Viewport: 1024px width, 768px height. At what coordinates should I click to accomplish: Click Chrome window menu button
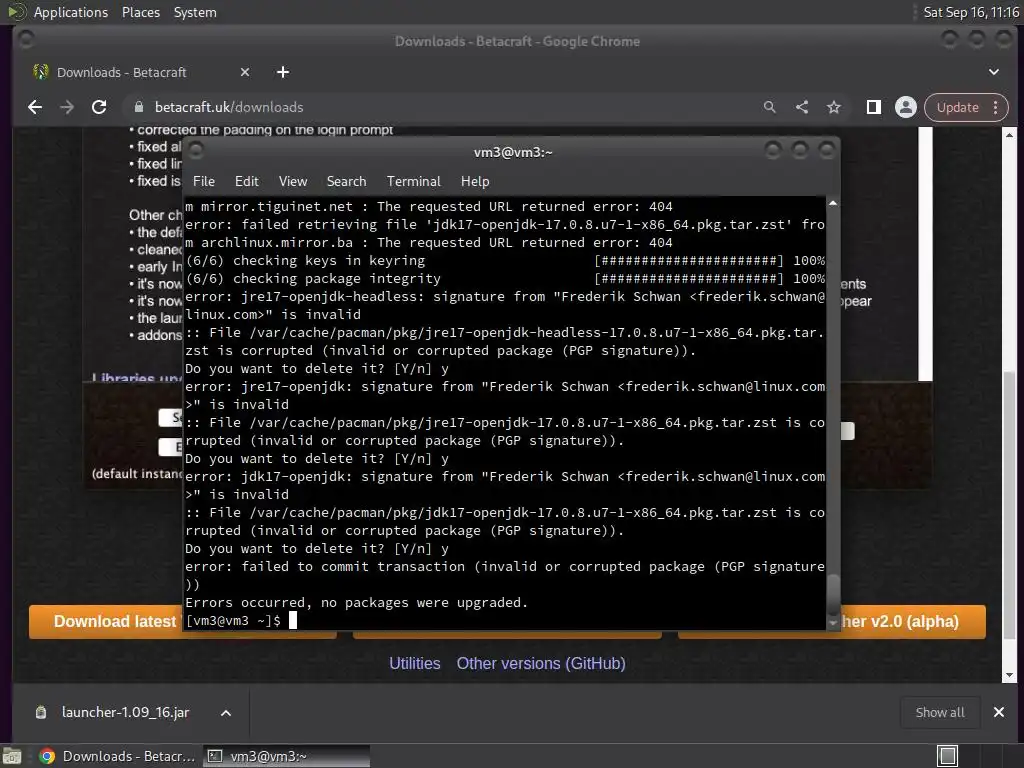point(27,40)
